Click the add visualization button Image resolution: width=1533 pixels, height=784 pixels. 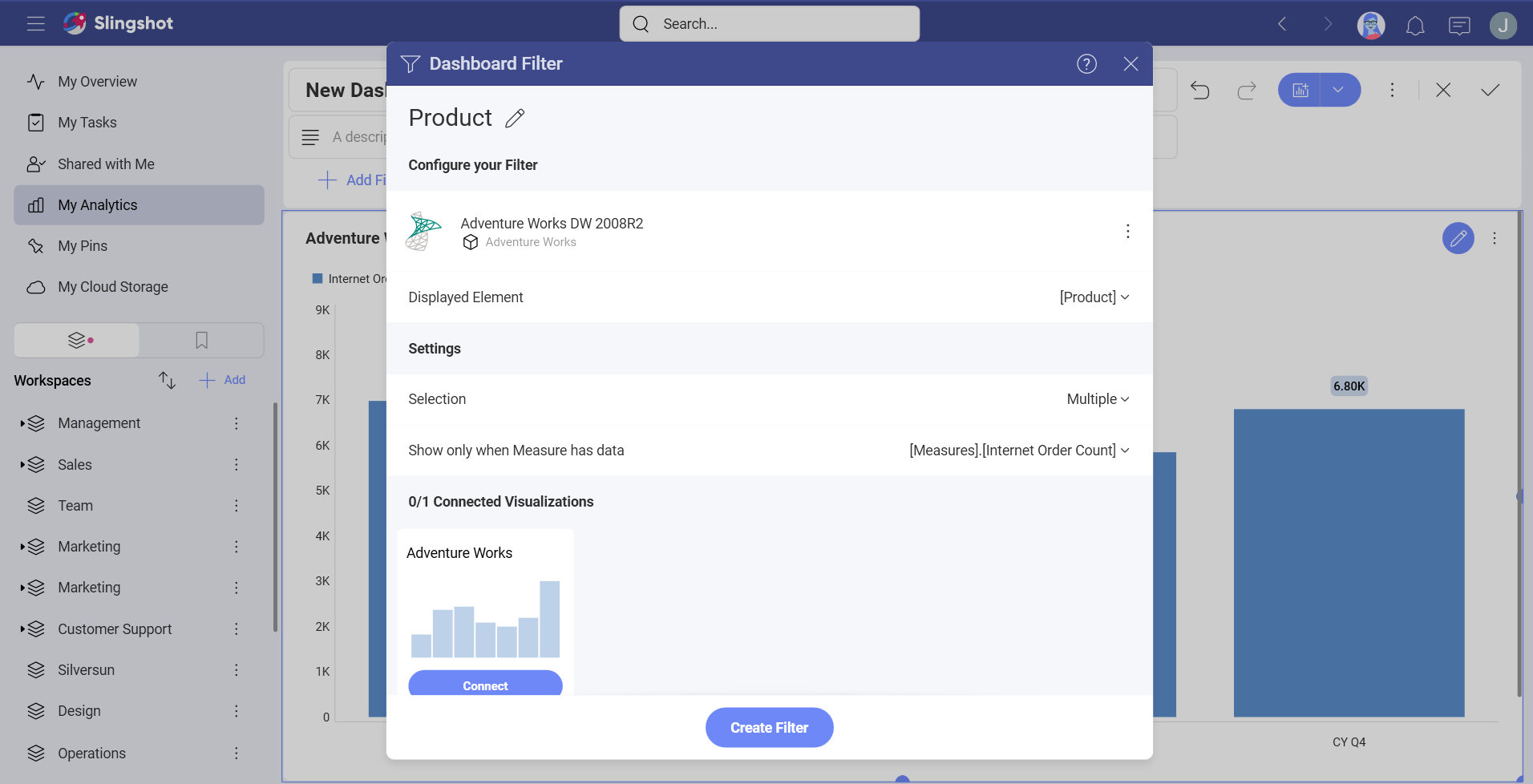click(1300, 90)
